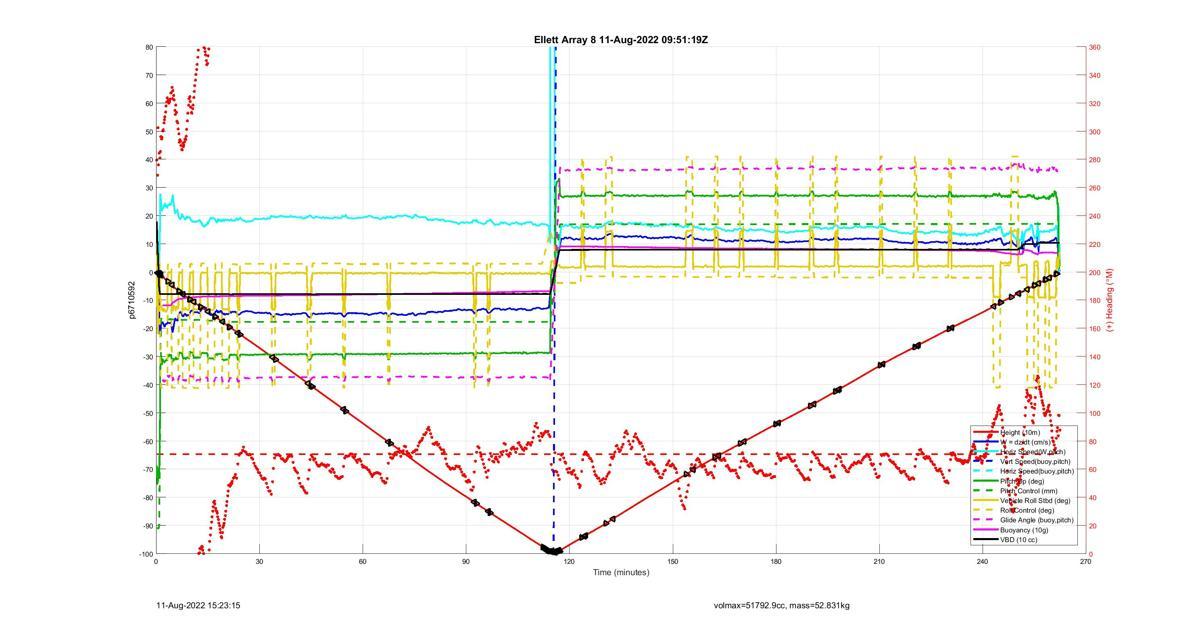This screenshot has height=622, width=1200.
Task: Click legend entry 'Vehicle Roll Stbd (deg)'
Action: (x=1035, y=500)
